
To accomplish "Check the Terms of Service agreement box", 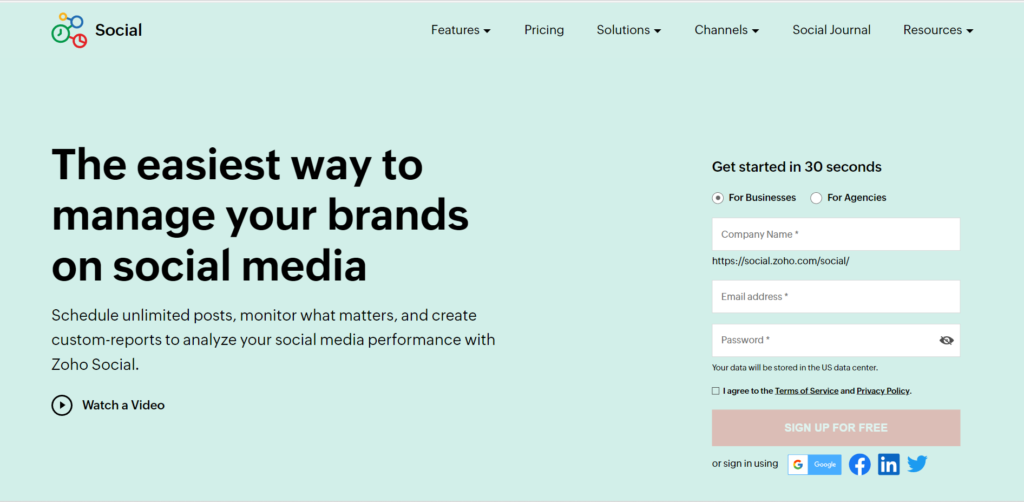I will 716,391.
